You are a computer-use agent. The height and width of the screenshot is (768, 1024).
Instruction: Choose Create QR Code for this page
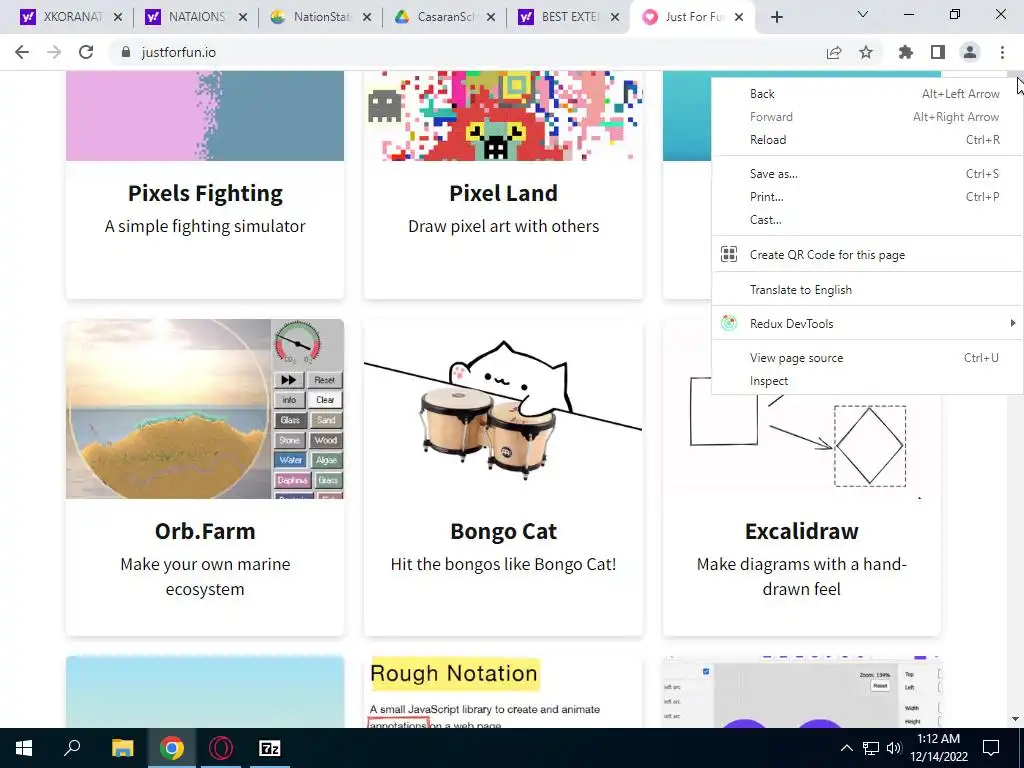(867, 255)
